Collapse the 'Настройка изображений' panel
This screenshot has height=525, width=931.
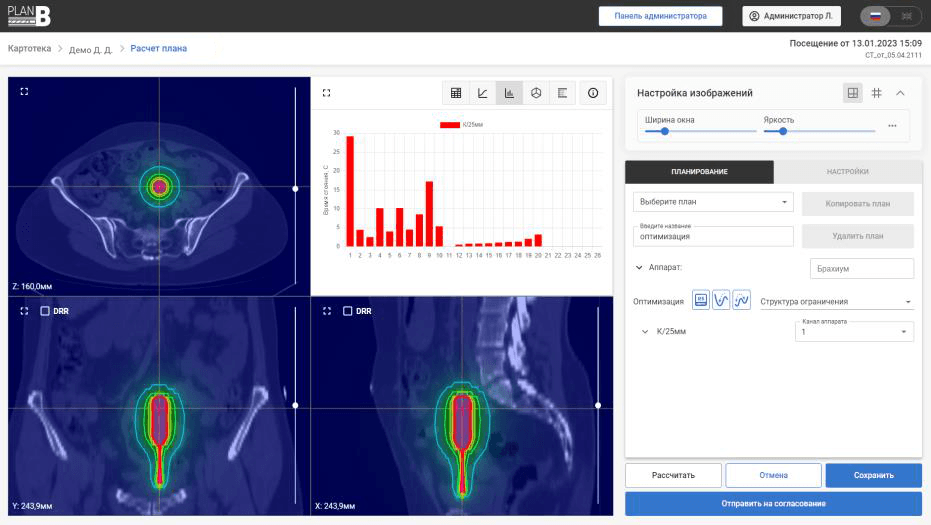[x=900, y=93]
